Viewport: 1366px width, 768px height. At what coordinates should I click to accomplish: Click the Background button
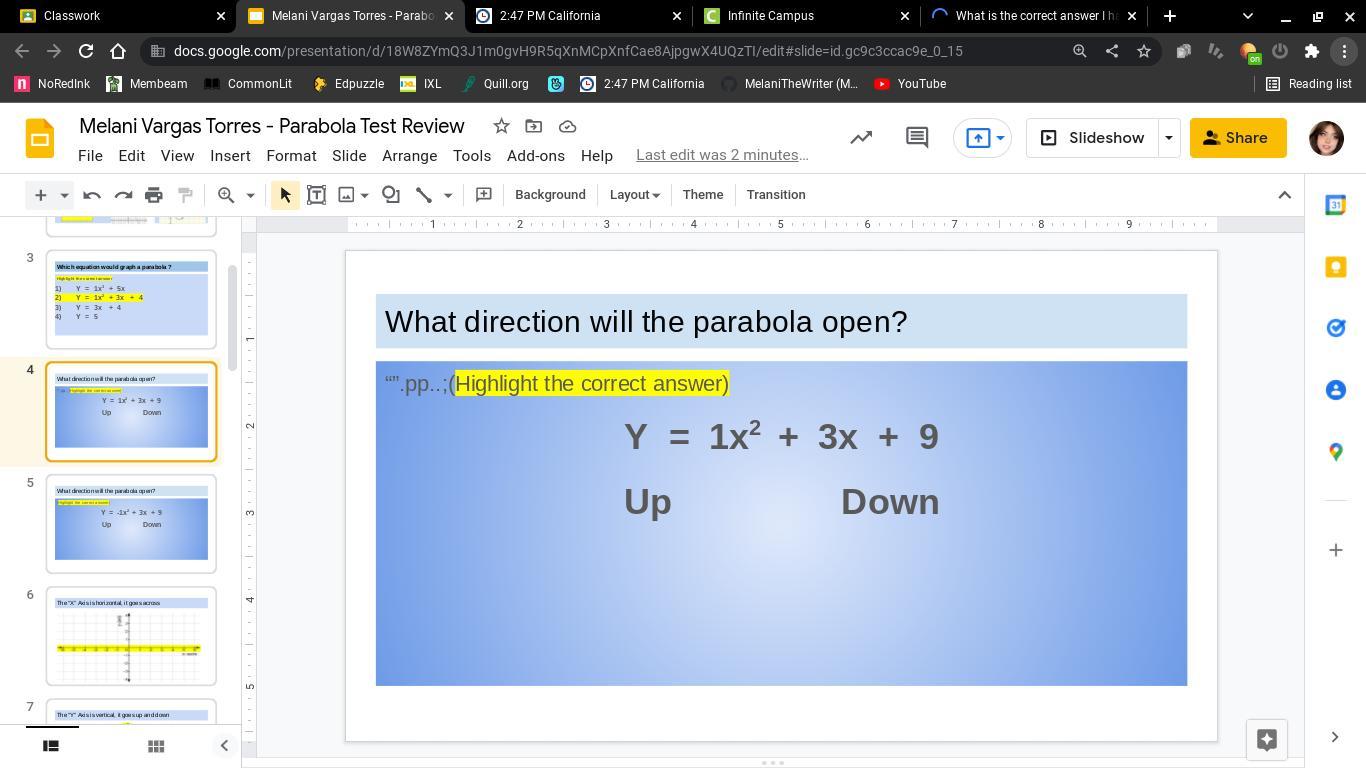point(550,195)
